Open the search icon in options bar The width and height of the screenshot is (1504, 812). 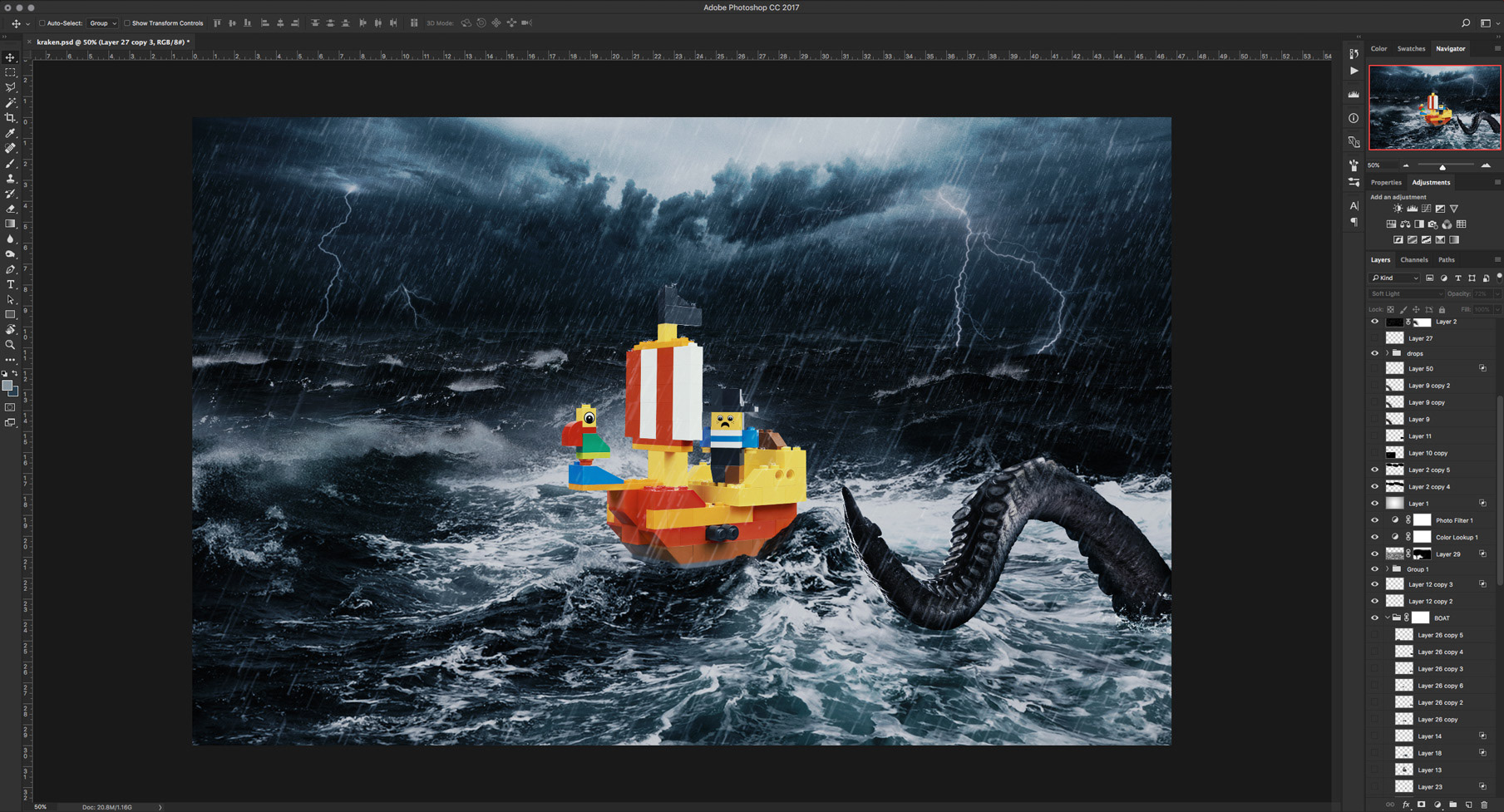pos(1466,23)
